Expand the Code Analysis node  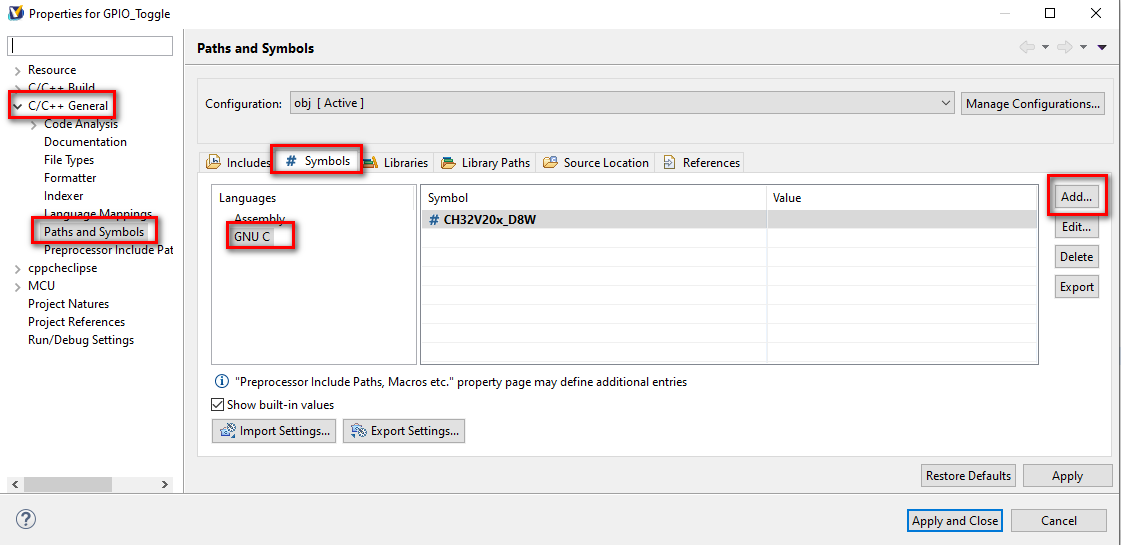point(34,124)
